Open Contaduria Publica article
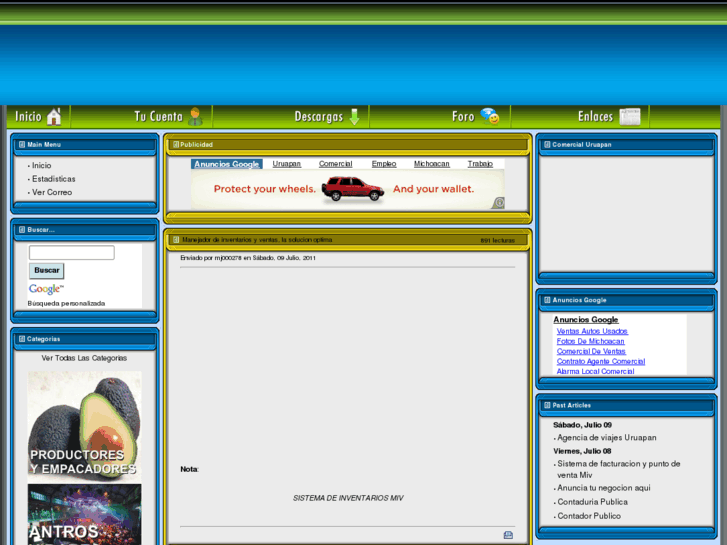Viewport: 727px width, 545px height. pyautogui.click(x=592, y=502)
